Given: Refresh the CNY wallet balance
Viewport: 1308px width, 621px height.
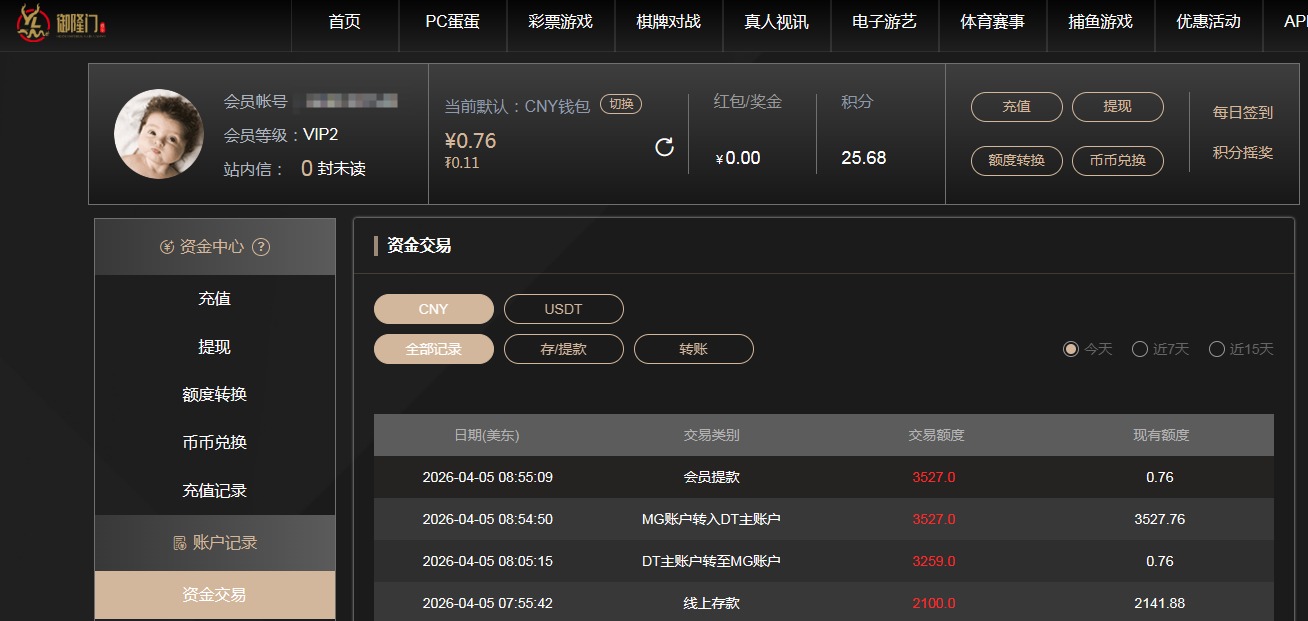Looking at the screenshot, I should pos(663,145).
